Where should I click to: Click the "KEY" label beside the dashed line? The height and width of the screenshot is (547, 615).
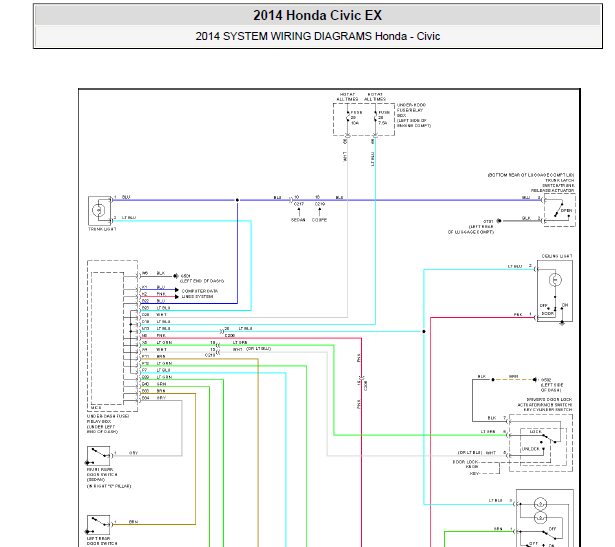pos(474,474)
